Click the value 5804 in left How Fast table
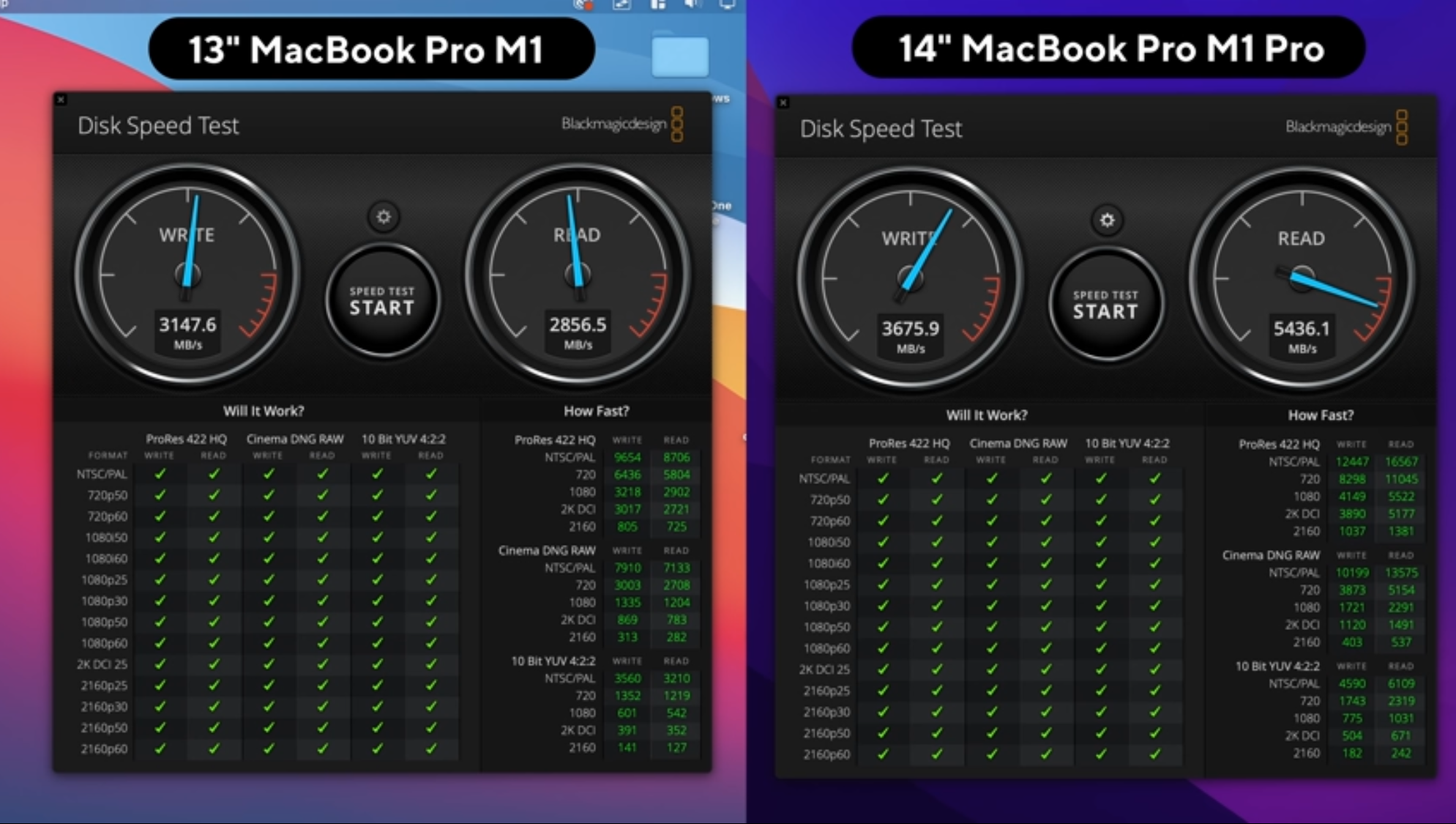Viewport: 1456px width, 824px height. (x=676, y=475)
